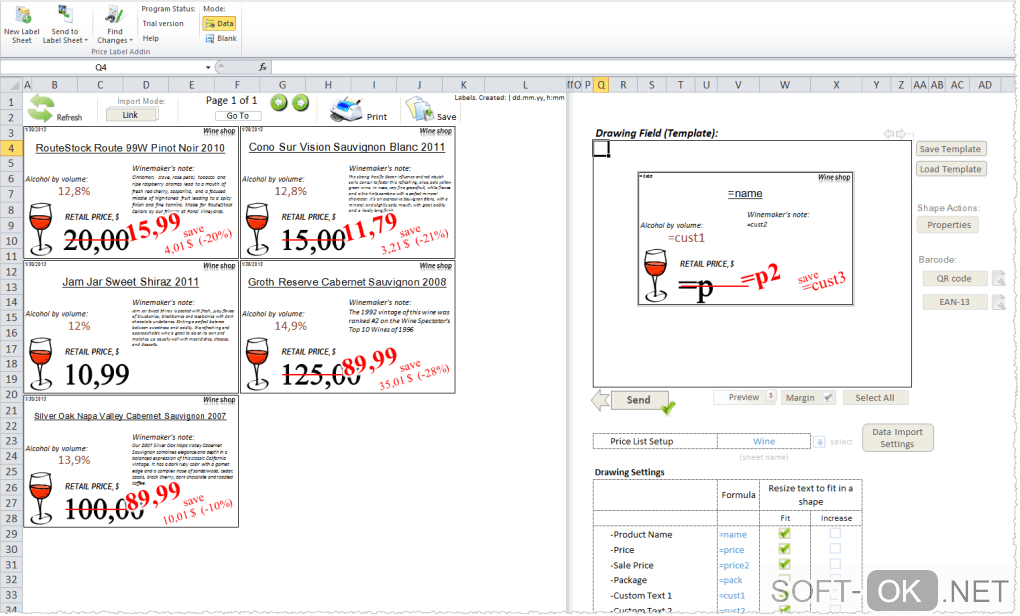The width and height of the screenshot is (1020, 616).
Task: Open the sheet select dropdown arrow icon
Action: (x=820, y=442)
